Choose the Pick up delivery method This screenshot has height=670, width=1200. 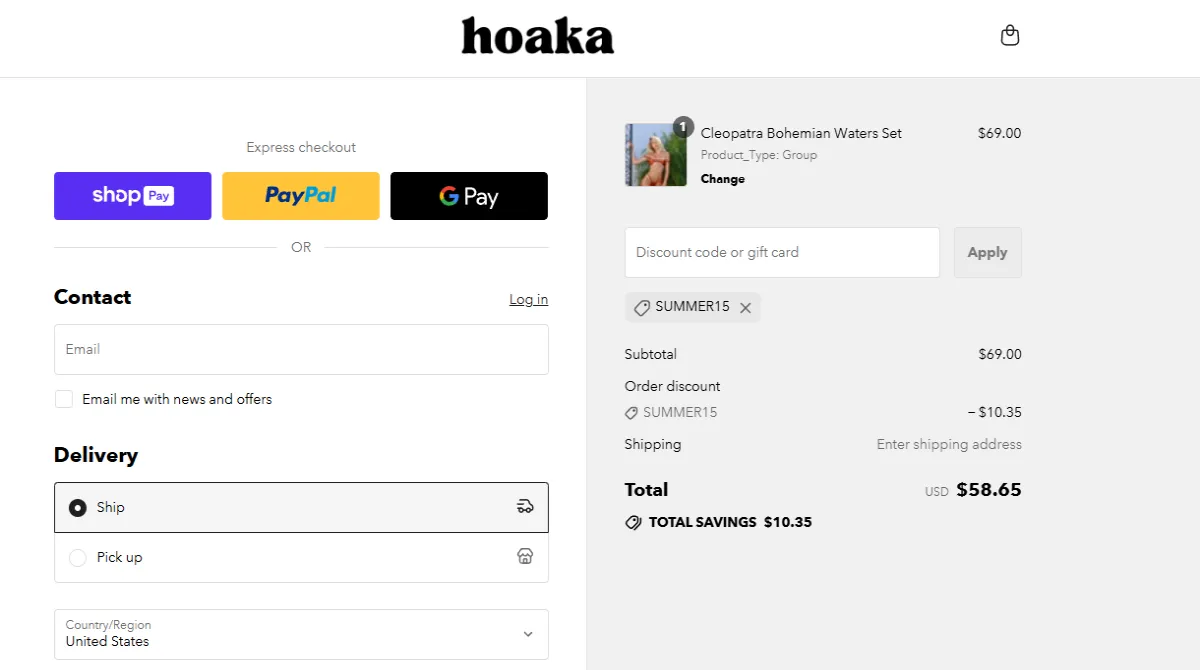click(x=77, y=557)
